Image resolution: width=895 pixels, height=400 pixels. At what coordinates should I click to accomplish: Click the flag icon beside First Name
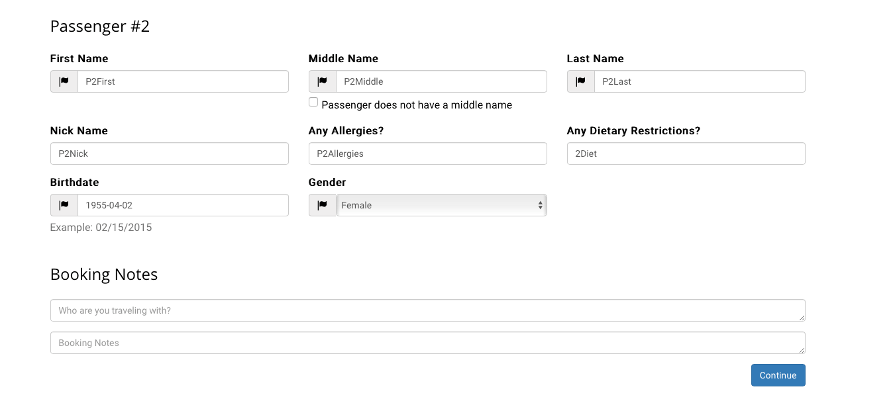coord(64,82)
